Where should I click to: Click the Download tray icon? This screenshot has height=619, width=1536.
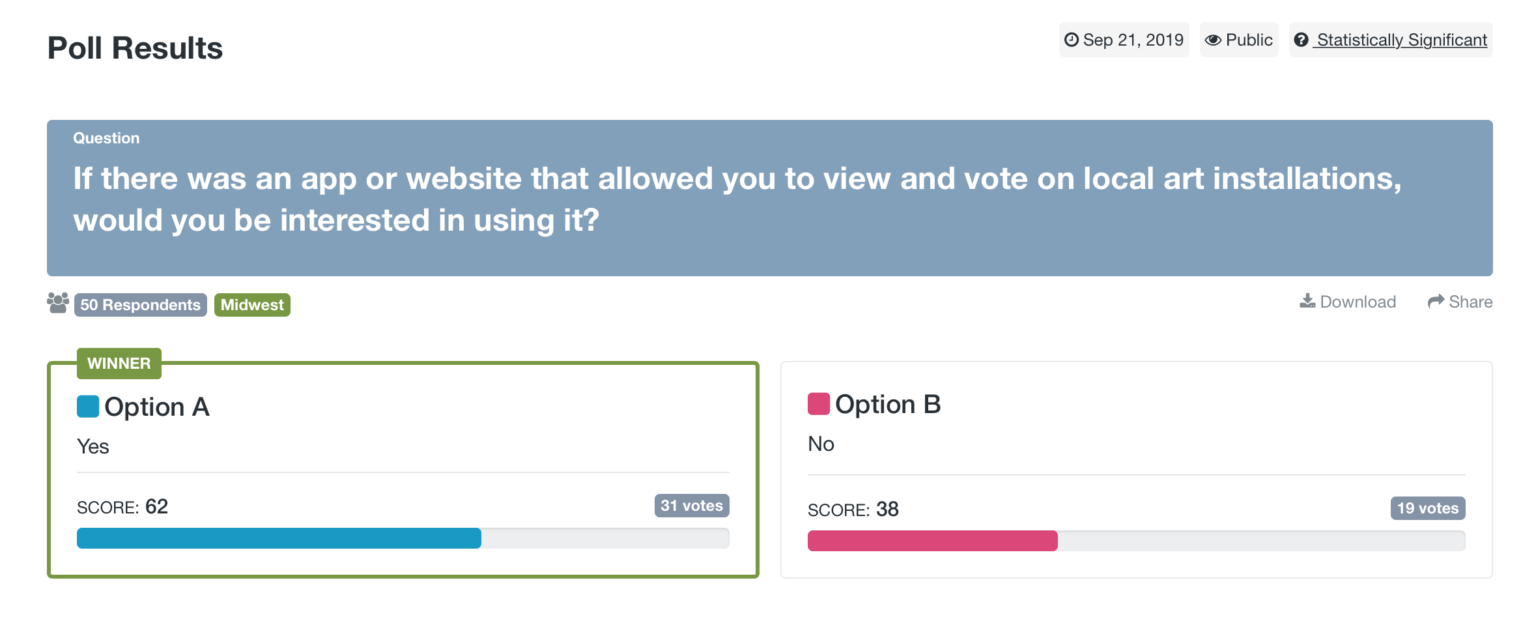[1307, 301]
